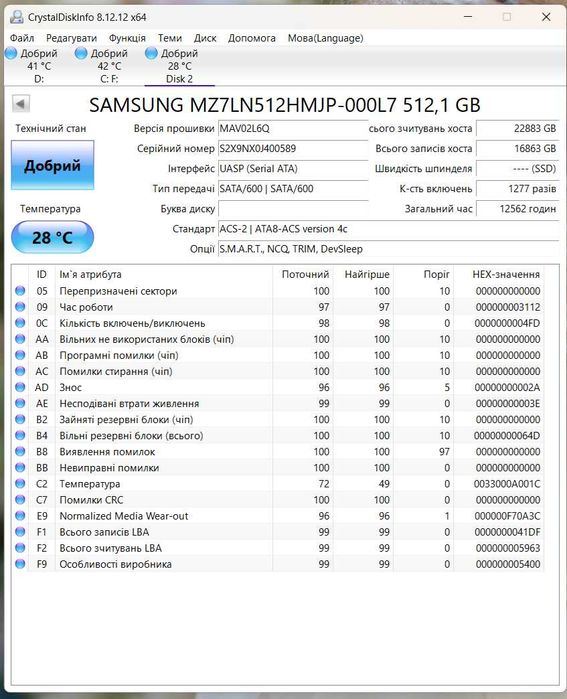This screenshot has height=699, width=567.
Task: Click the Найгірше column header
Action: [363, 274]
